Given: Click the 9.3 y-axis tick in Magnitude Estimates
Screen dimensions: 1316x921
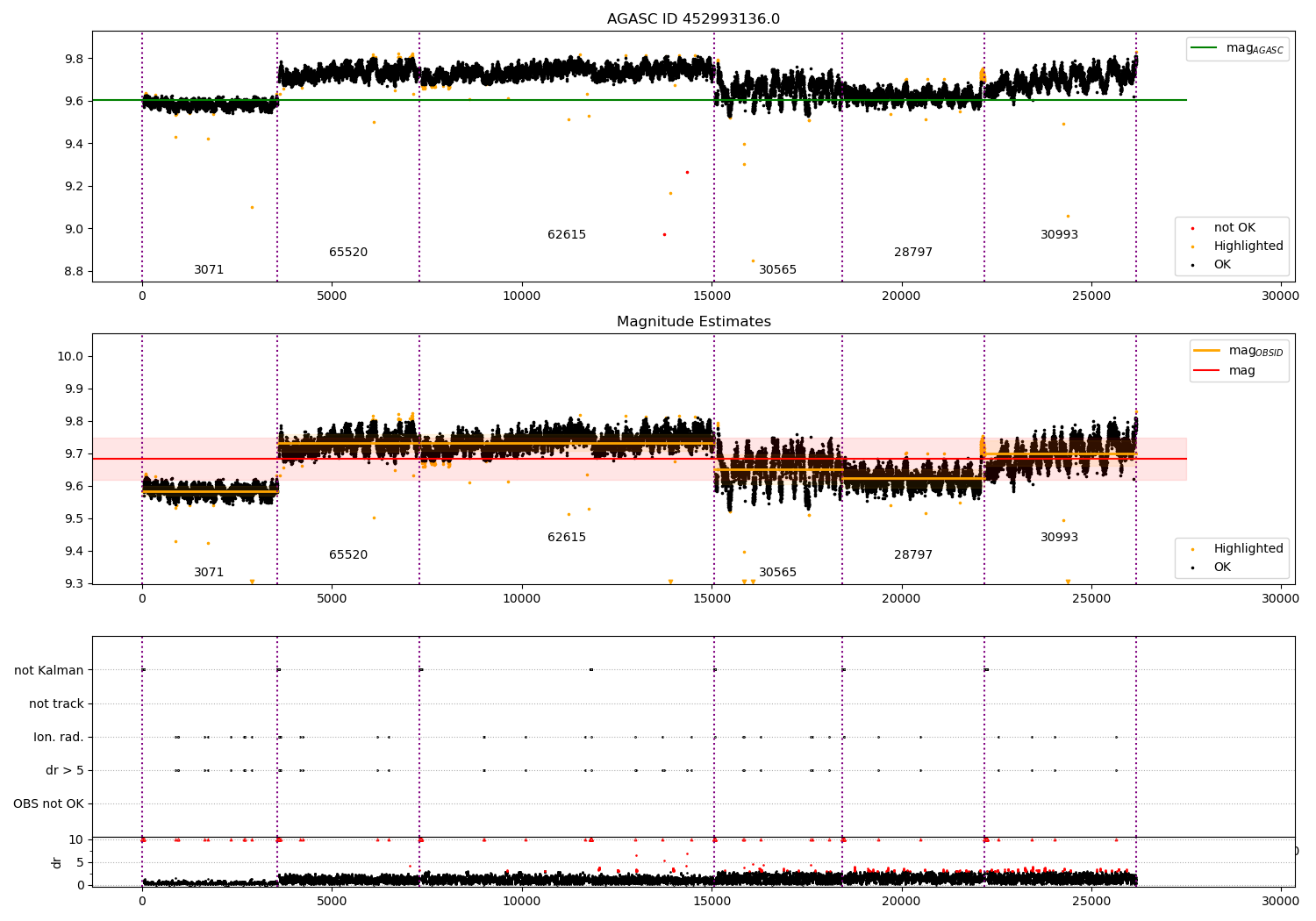Looking at the screenshot, I should [x=73, y=583].
